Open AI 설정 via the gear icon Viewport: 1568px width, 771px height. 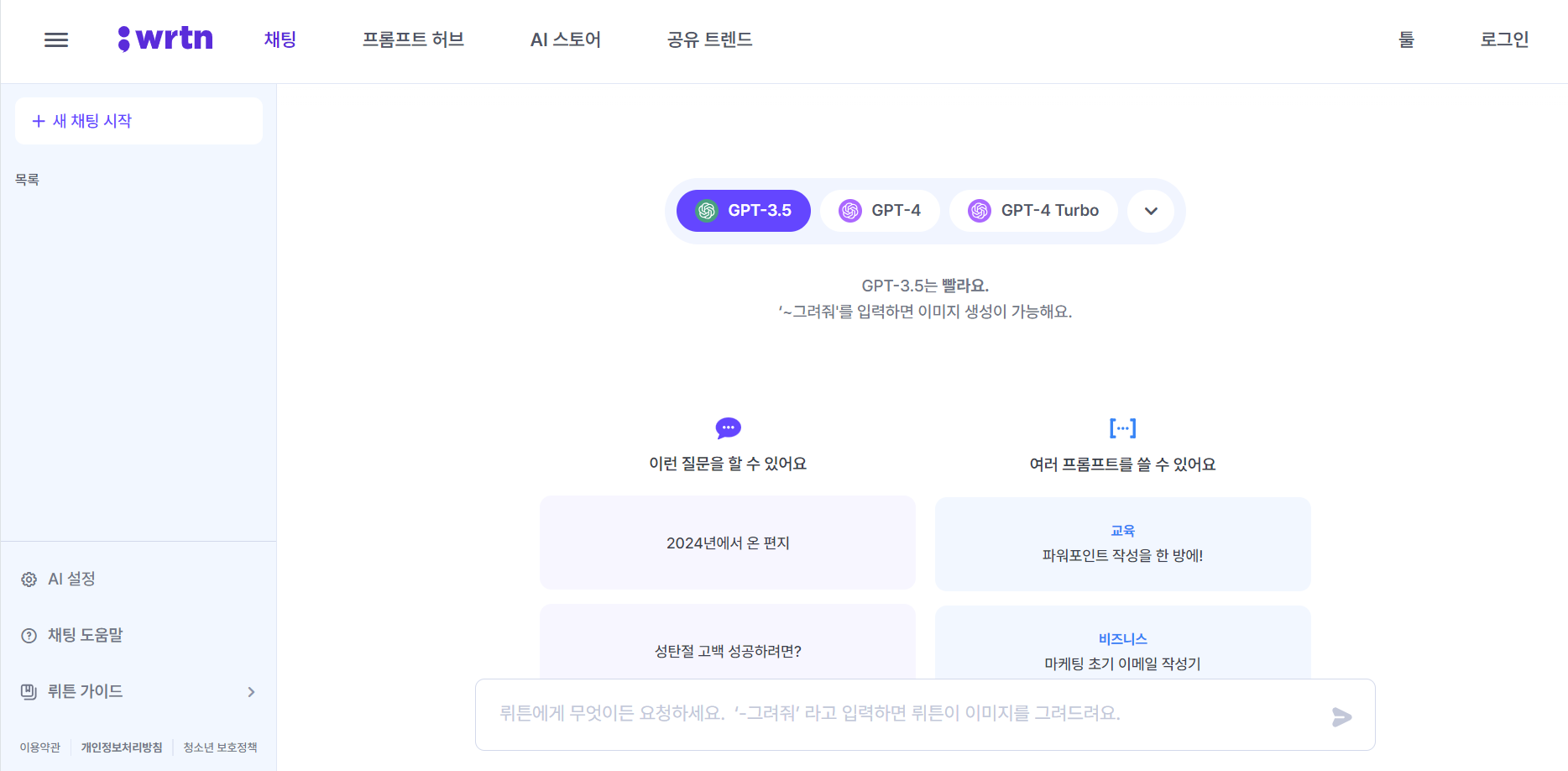[x=29, y=579]
